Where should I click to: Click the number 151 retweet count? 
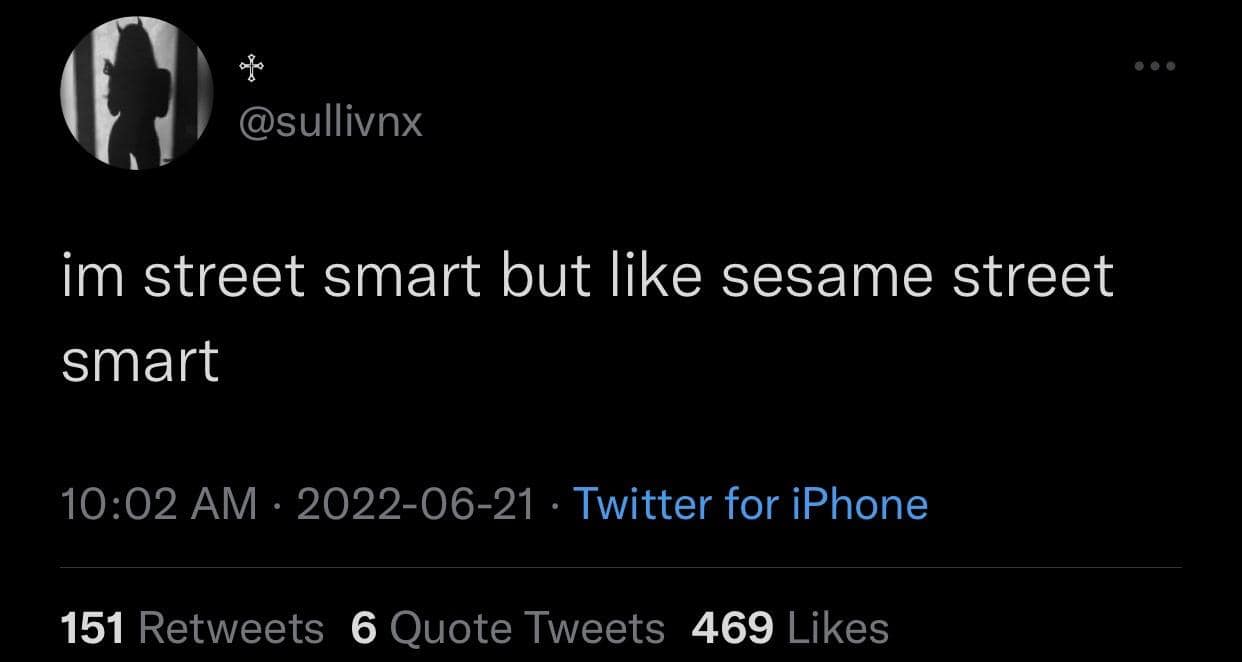[92, 628]
